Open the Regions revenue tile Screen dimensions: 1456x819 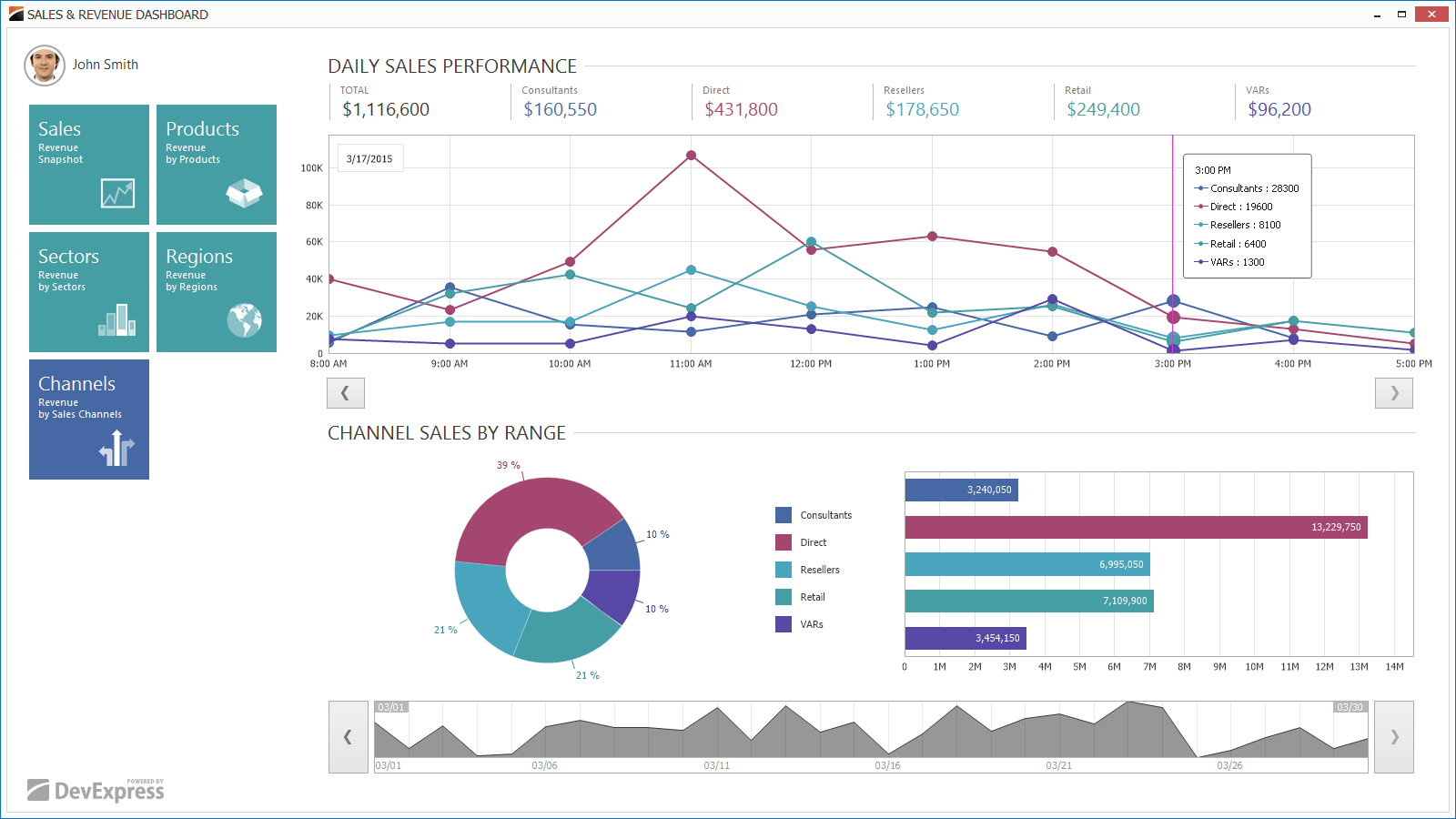click(217, 292)
